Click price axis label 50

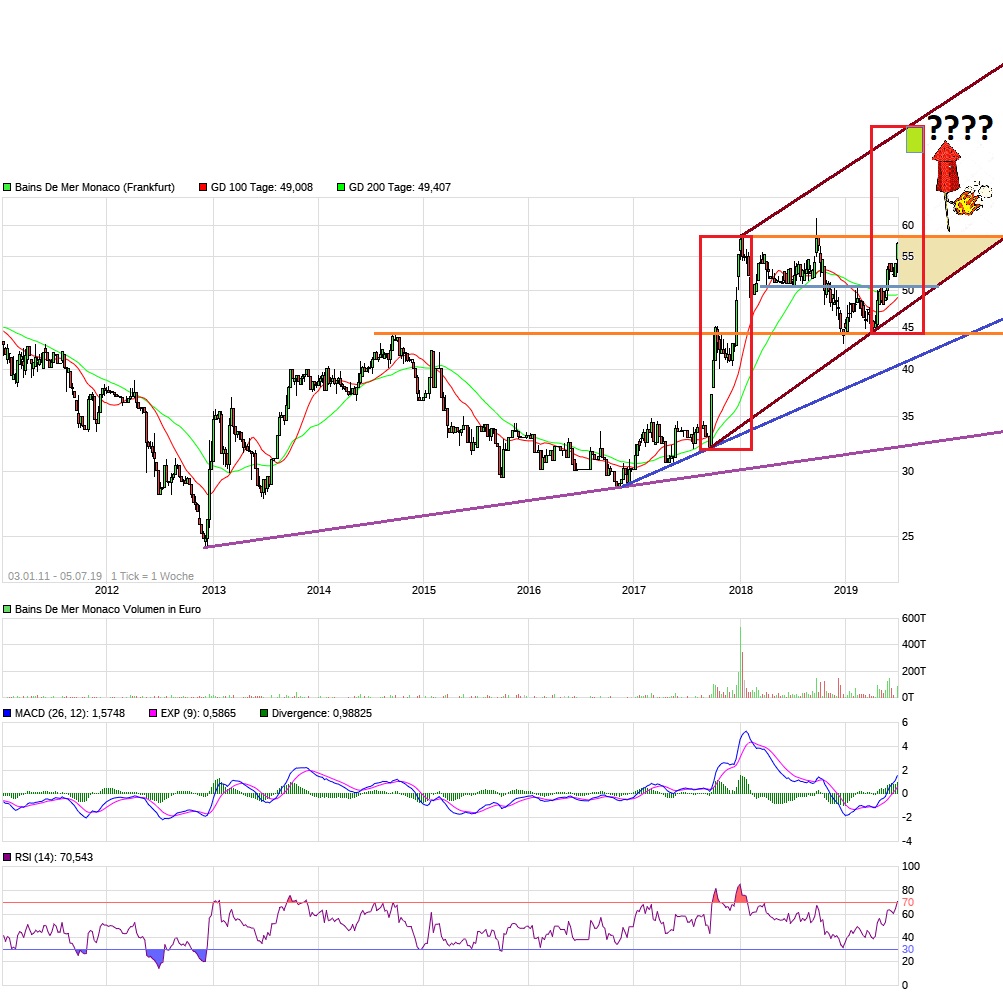[908, 291]
